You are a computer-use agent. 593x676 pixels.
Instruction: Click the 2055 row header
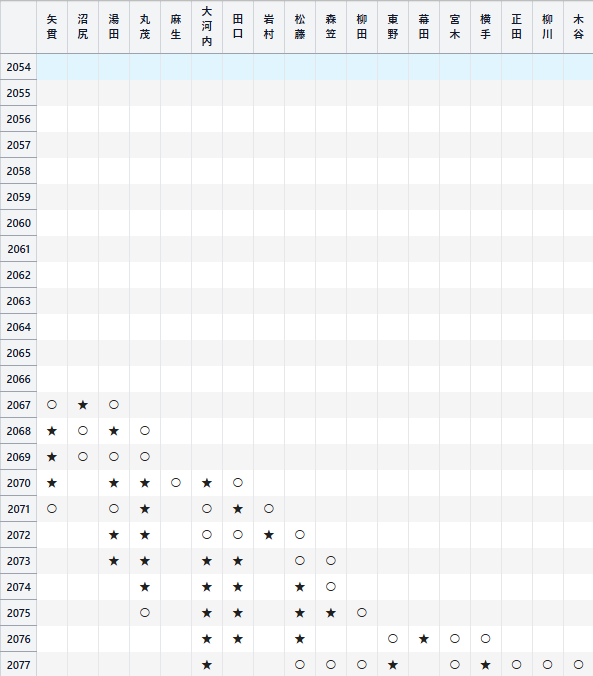pos(19,93)
